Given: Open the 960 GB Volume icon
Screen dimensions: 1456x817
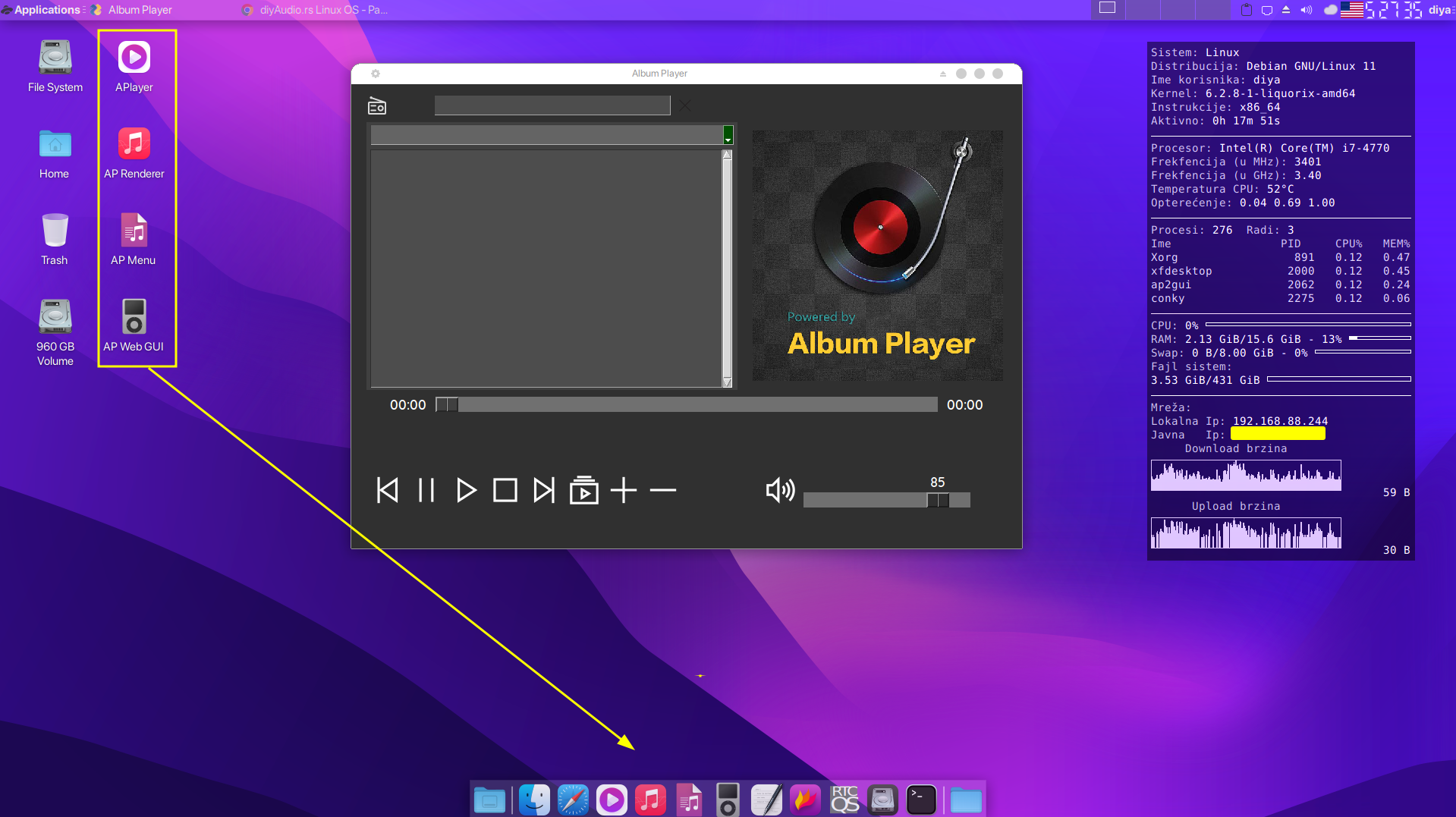Looking at the screenshot, I should coord(55,332).
